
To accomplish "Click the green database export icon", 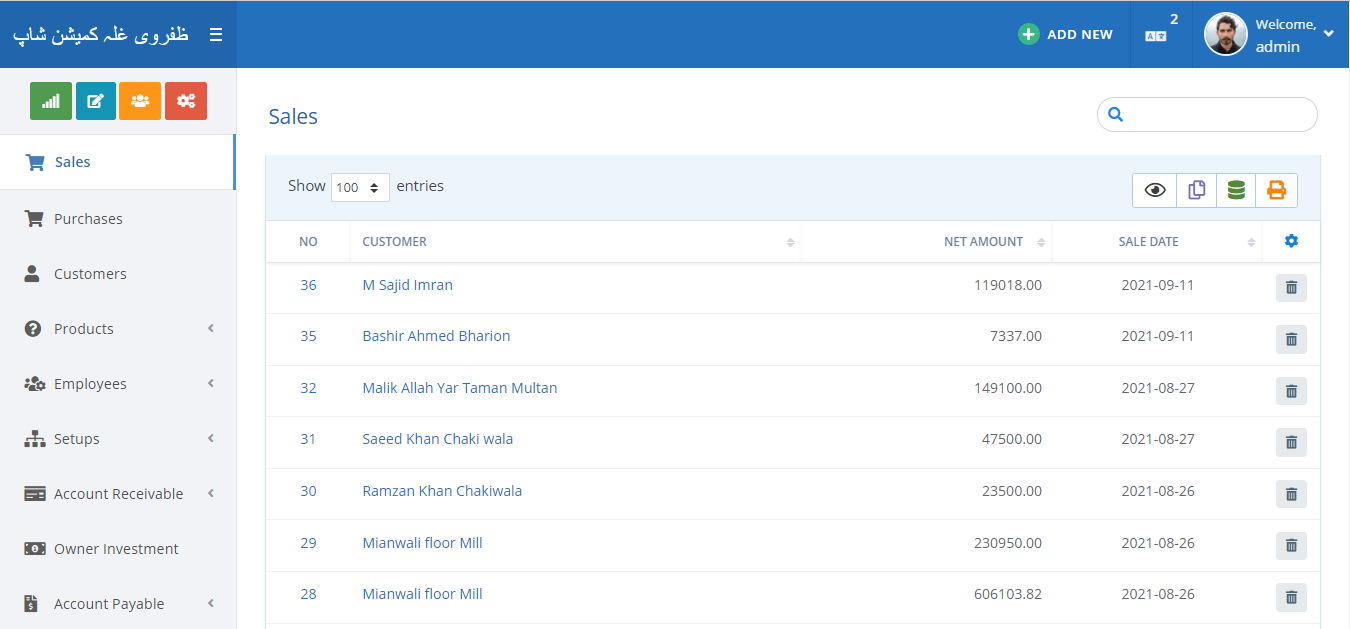I will (1236, 190).
